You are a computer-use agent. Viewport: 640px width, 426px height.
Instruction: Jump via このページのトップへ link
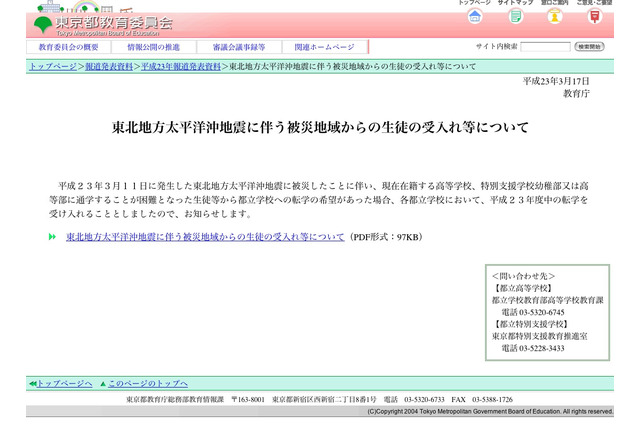147,383
